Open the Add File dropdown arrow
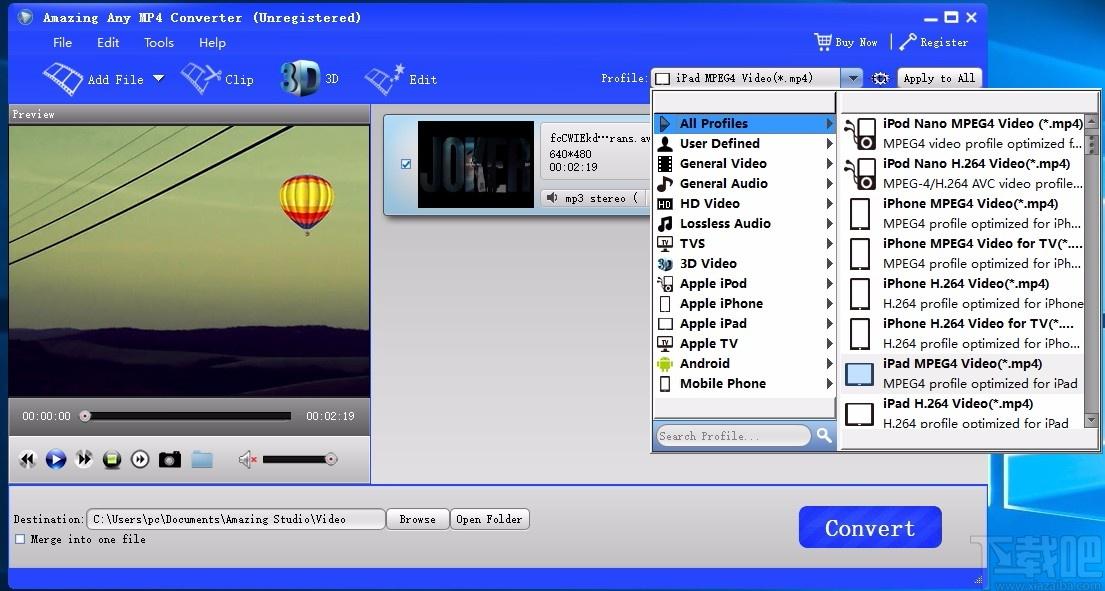1105x591 pixels. click(159, 78)
